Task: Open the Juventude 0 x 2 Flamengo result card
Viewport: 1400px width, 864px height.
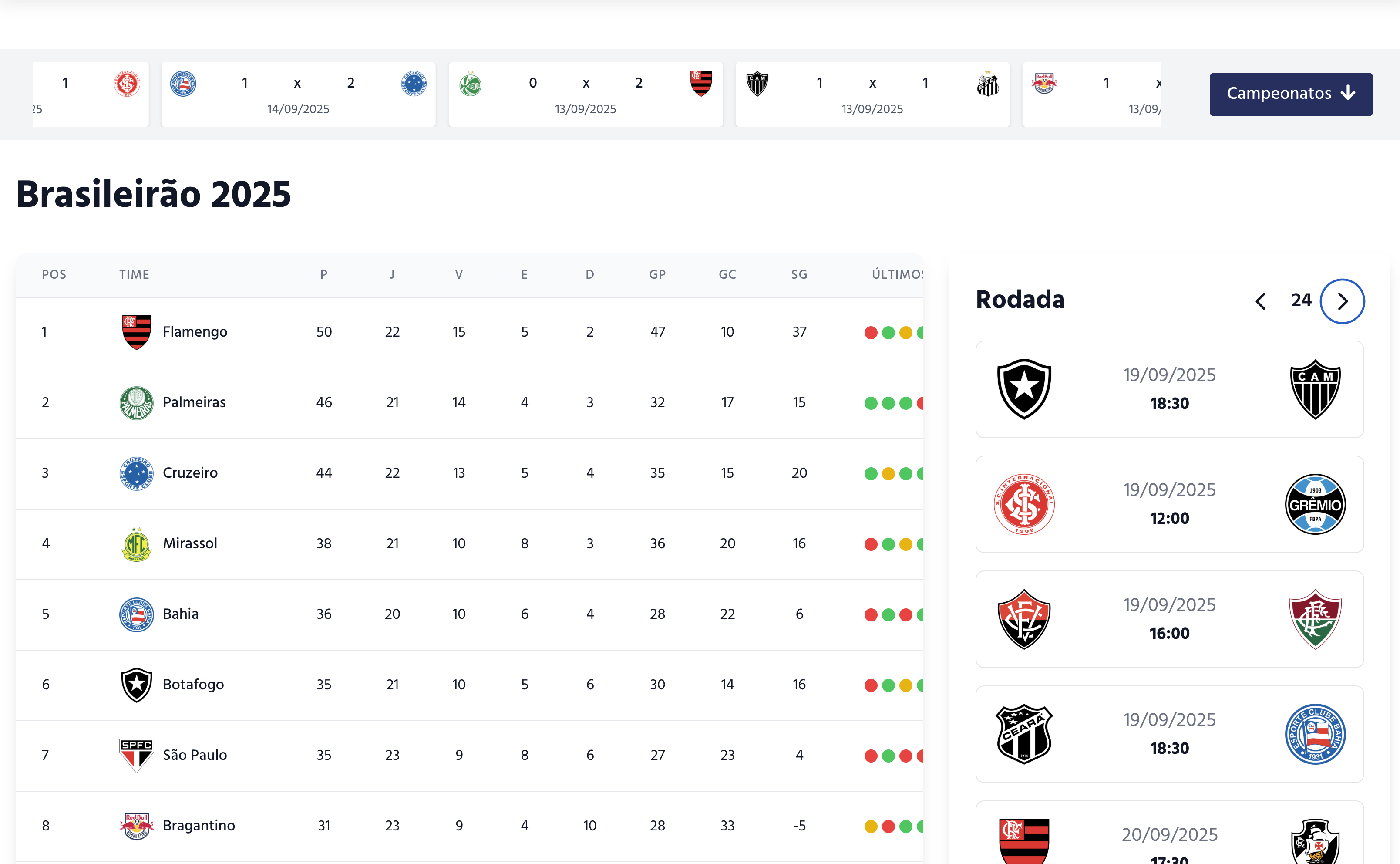Action: tap(586, 94)
